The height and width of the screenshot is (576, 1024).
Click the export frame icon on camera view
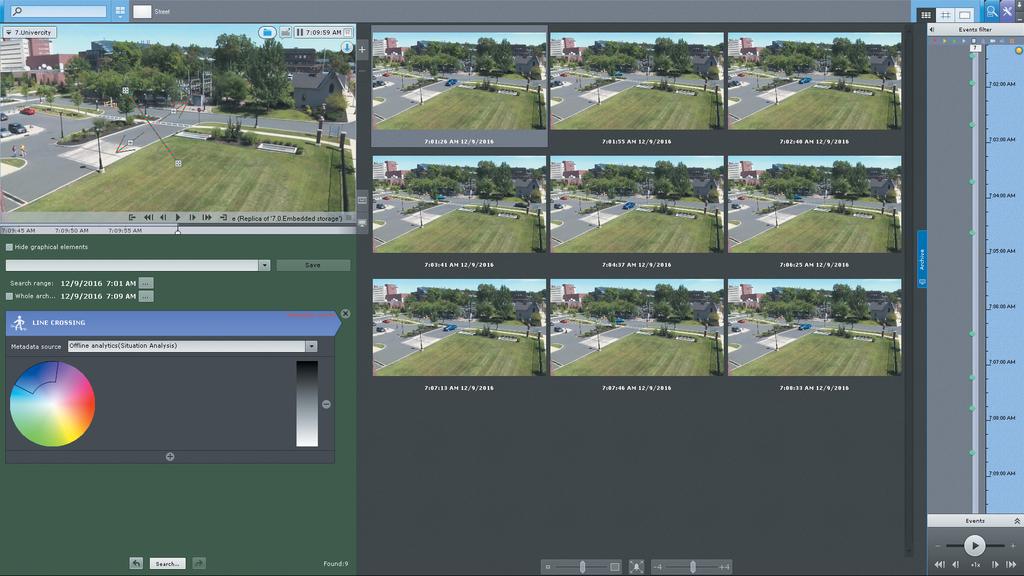(x=285, y=32)
